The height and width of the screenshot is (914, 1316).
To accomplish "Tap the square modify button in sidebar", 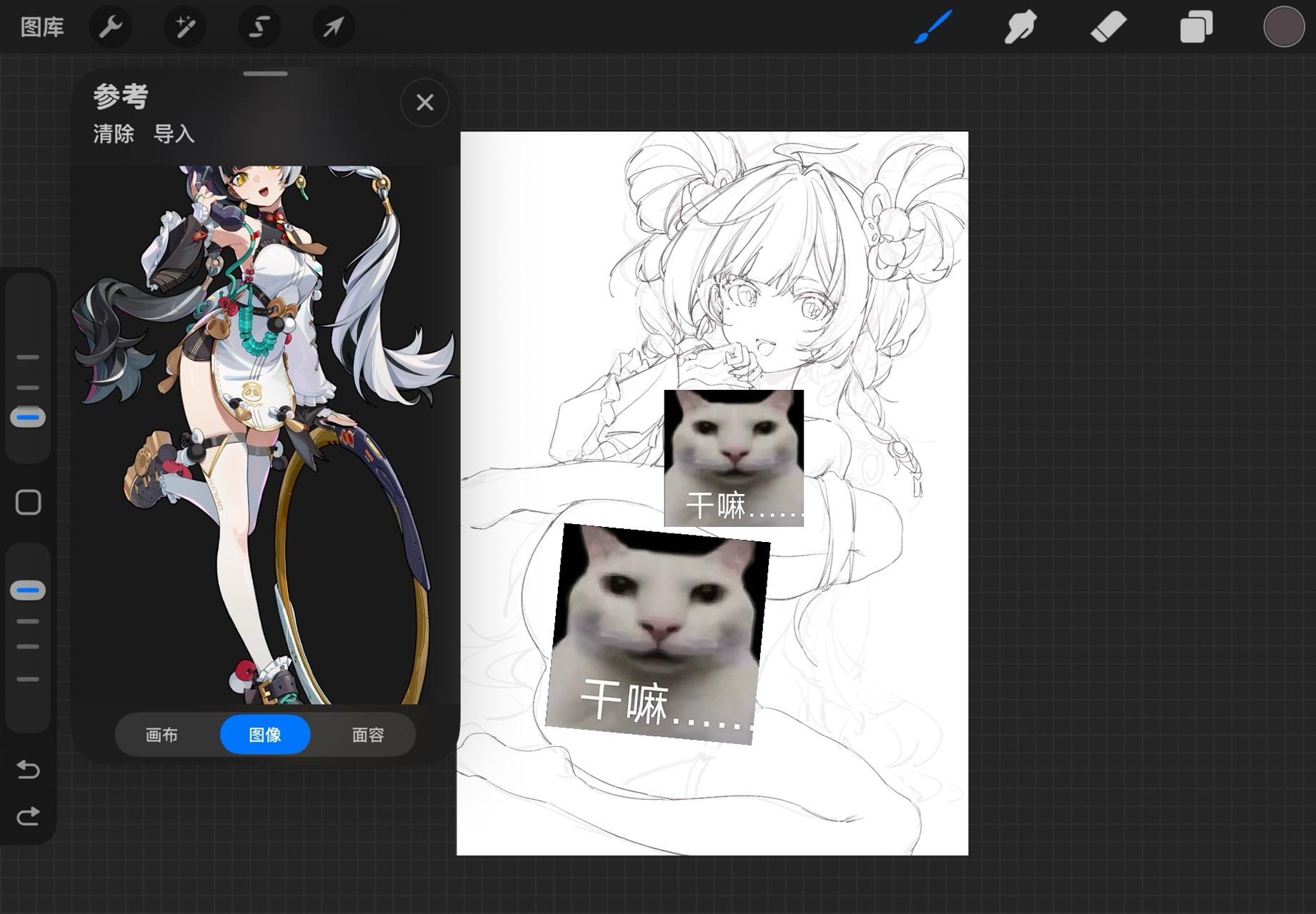I will click(x=29, y=503).
